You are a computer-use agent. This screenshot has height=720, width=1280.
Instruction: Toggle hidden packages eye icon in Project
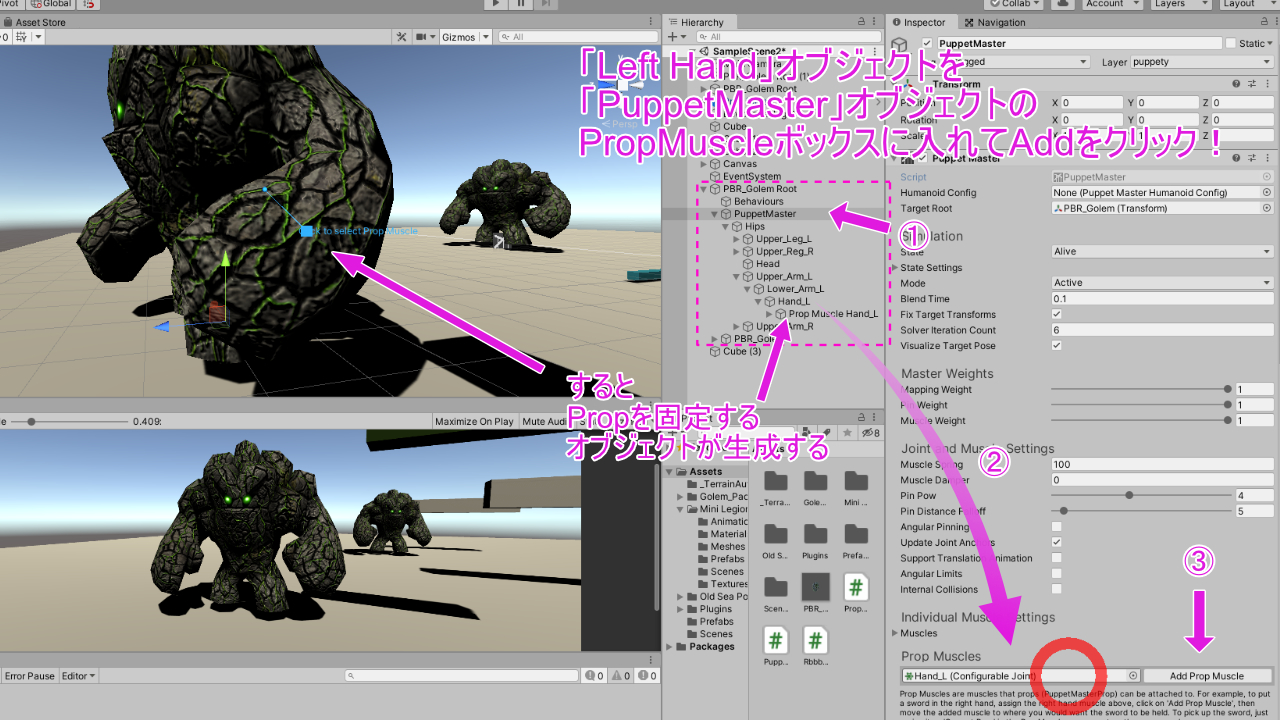pyautogui.click(x=871, y=433)
